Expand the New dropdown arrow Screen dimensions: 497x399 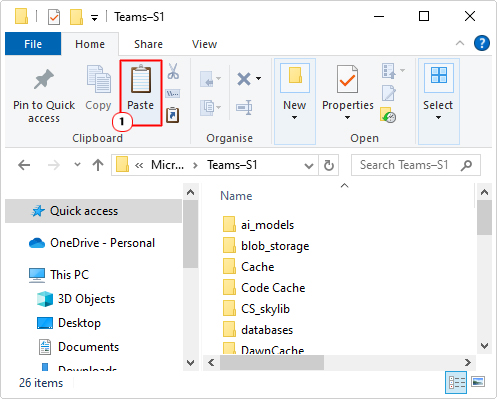coord(294,118)
